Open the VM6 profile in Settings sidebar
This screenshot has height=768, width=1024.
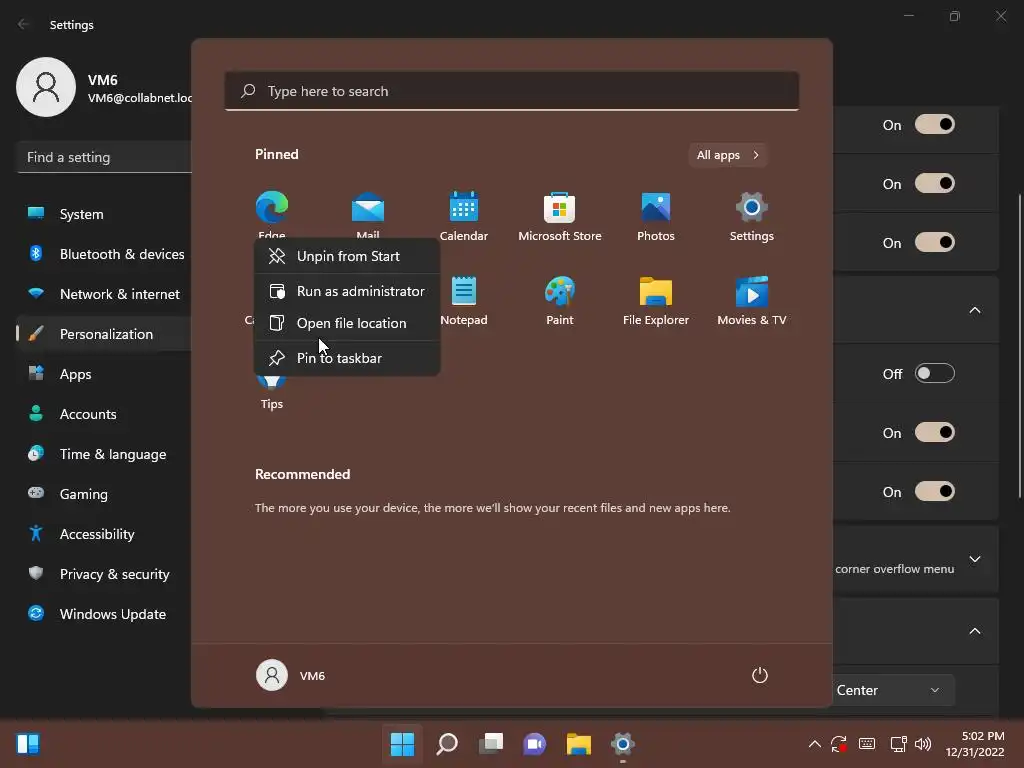pos(103,88)
